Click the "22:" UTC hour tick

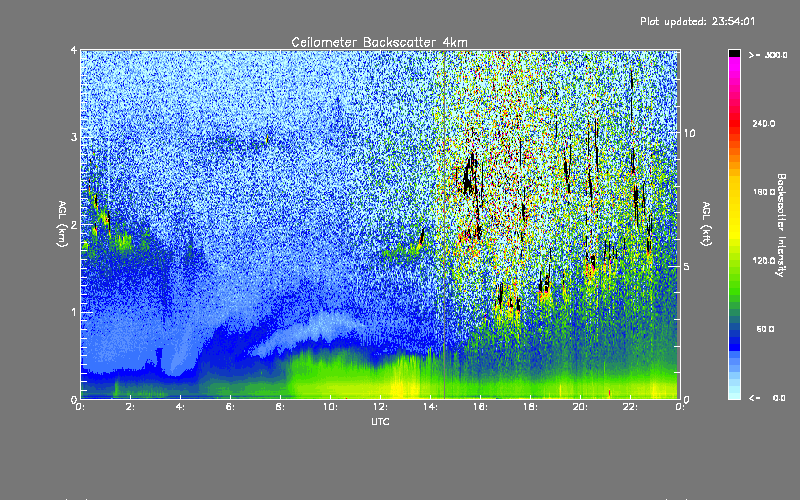point(630,407)
